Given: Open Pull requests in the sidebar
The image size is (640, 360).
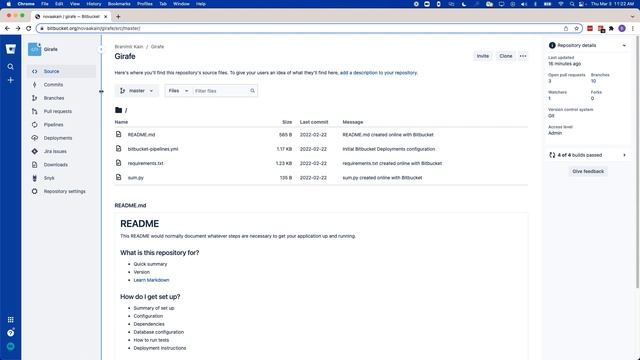Looking at the screenshot, I should coord(62,111).
